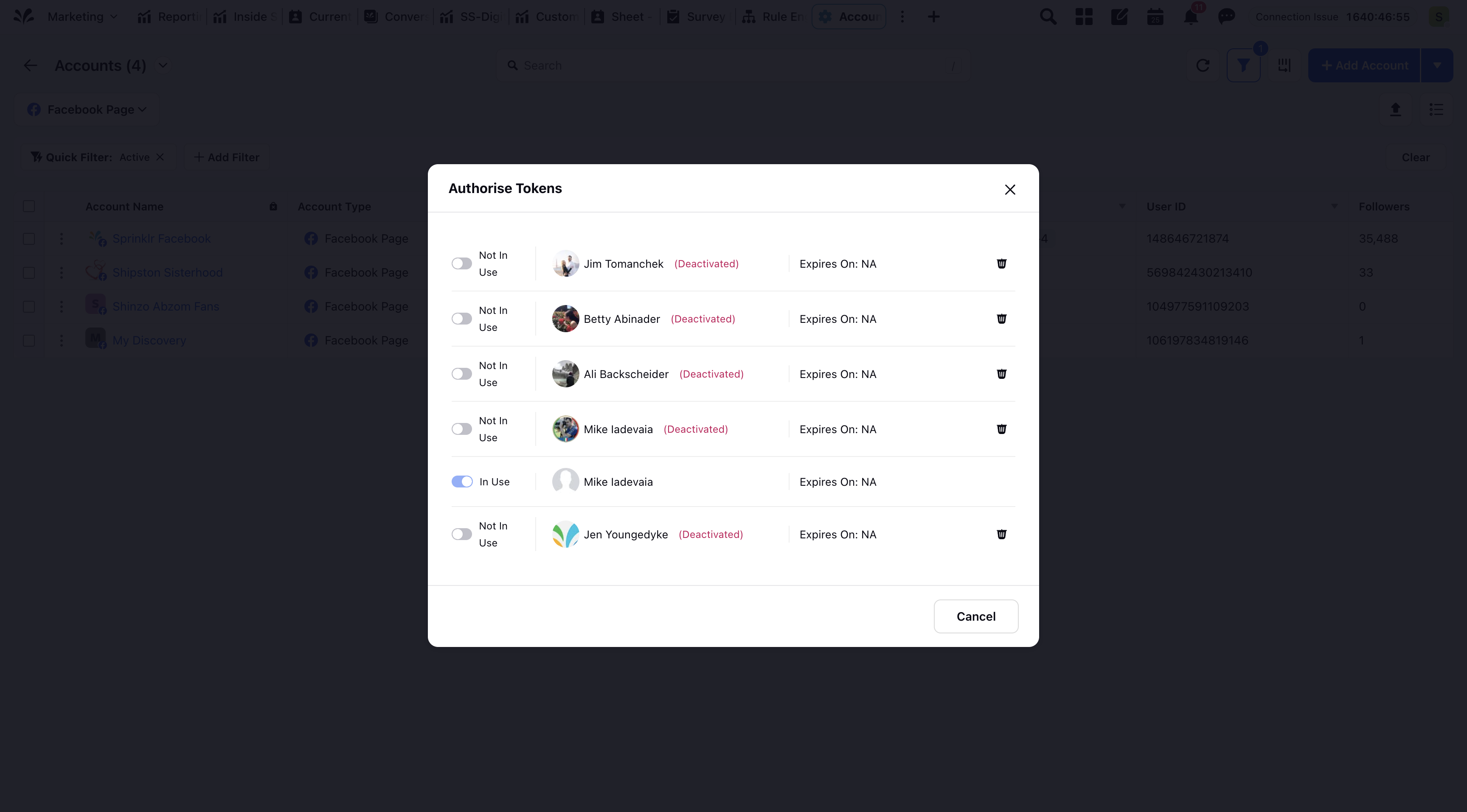Expand the Add Account dropdown arrow
This screenshot has height=812, width=1467.
[1437, 65]
